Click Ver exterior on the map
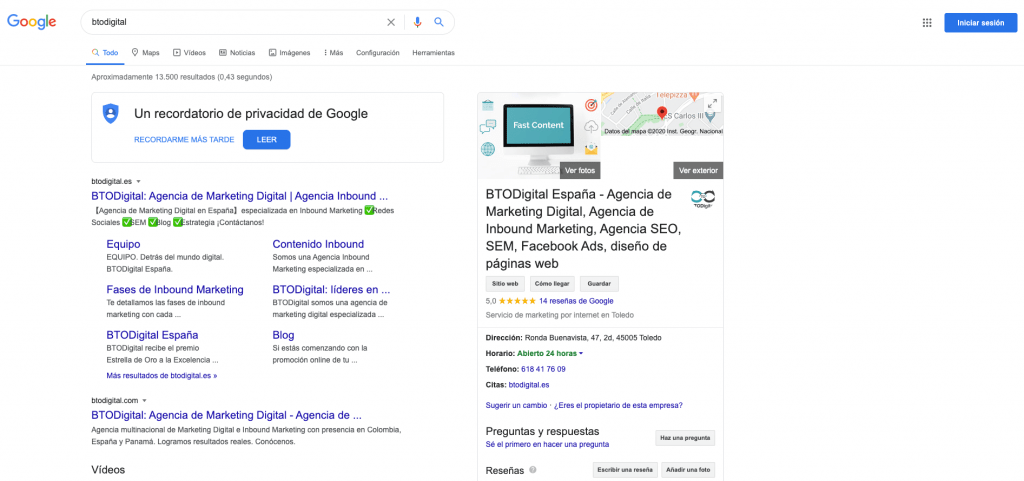 (698, 170)
